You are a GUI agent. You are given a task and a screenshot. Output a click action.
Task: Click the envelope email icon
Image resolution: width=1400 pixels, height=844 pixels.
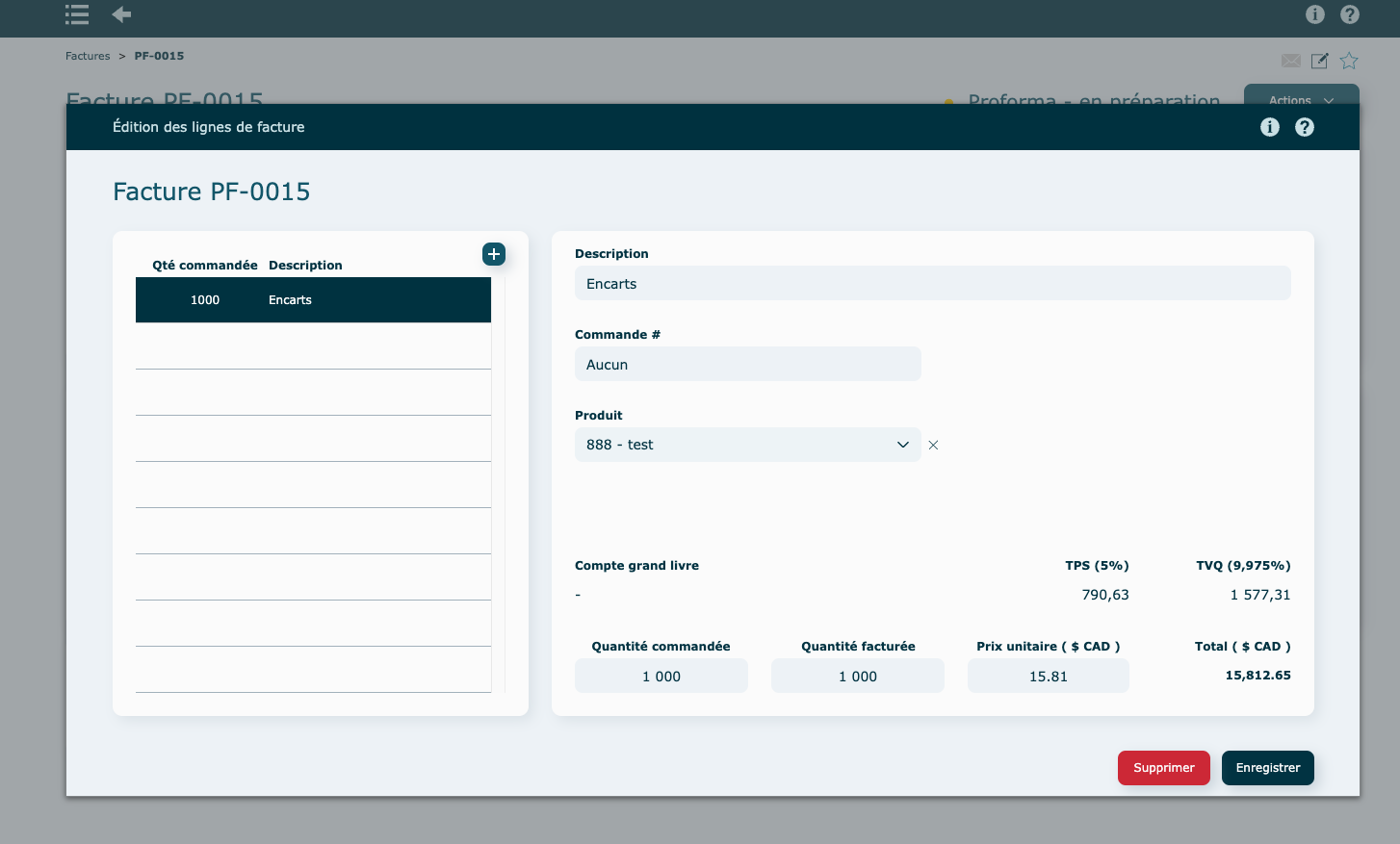pos(1291,61)
